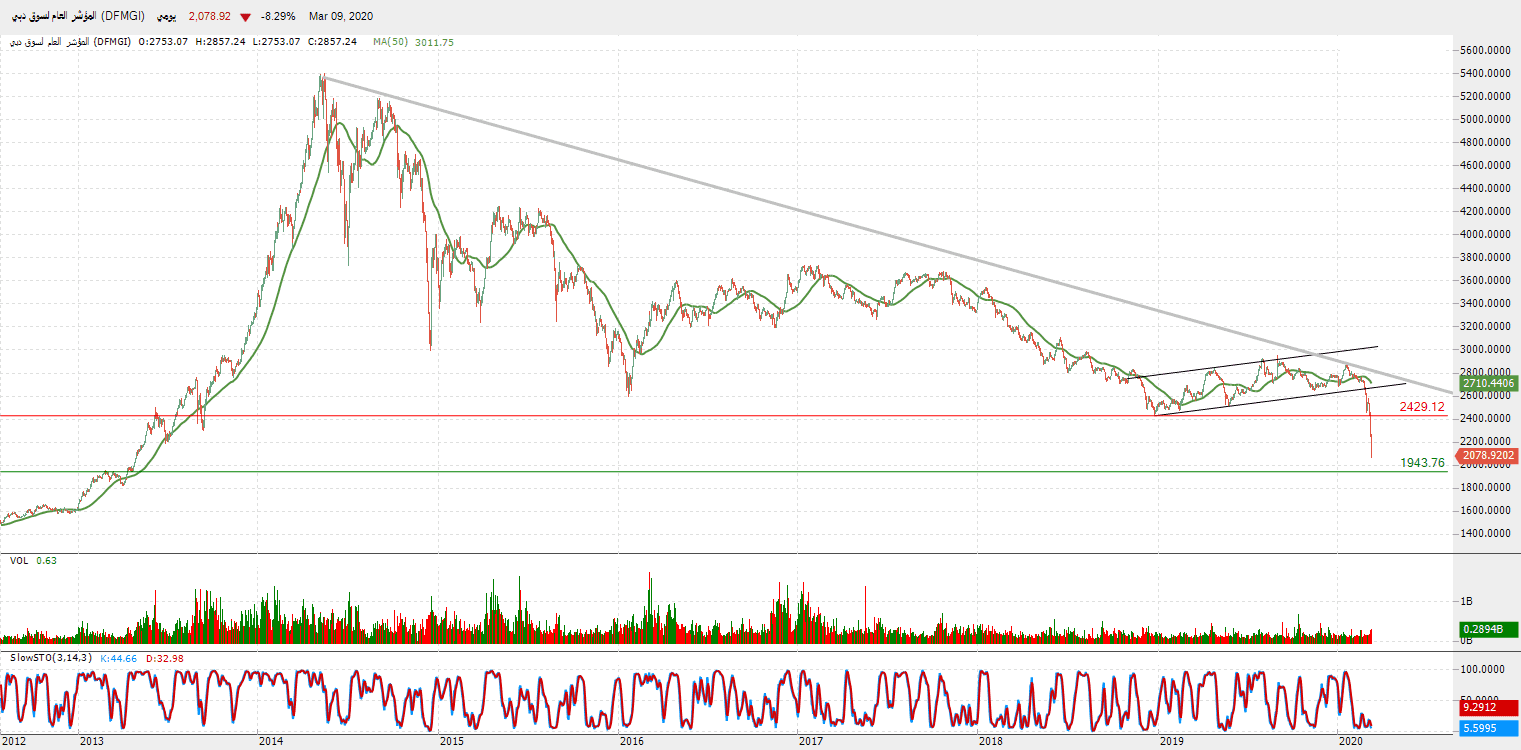The height and width of the screenshot is (750, 1521).
Task: Select the red 2429.12 level label
Action: pos(1422,407)
